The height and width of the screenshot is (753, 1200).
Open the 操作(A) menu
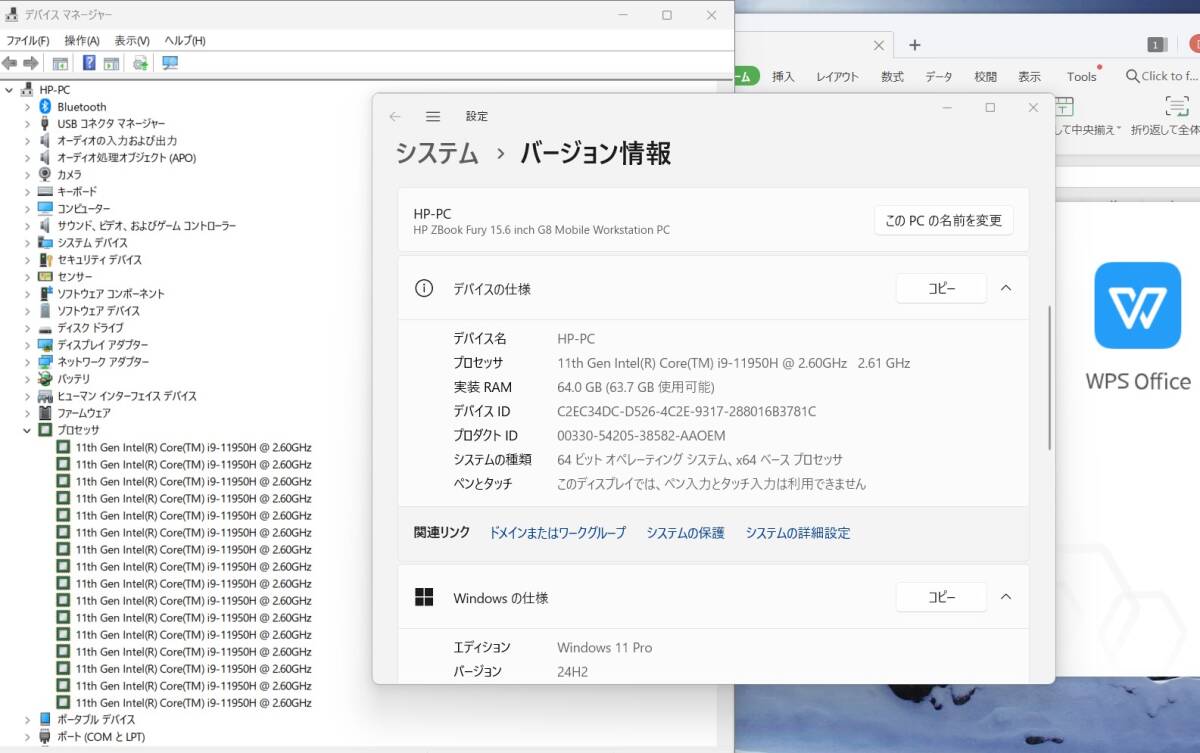coord(82,41)
